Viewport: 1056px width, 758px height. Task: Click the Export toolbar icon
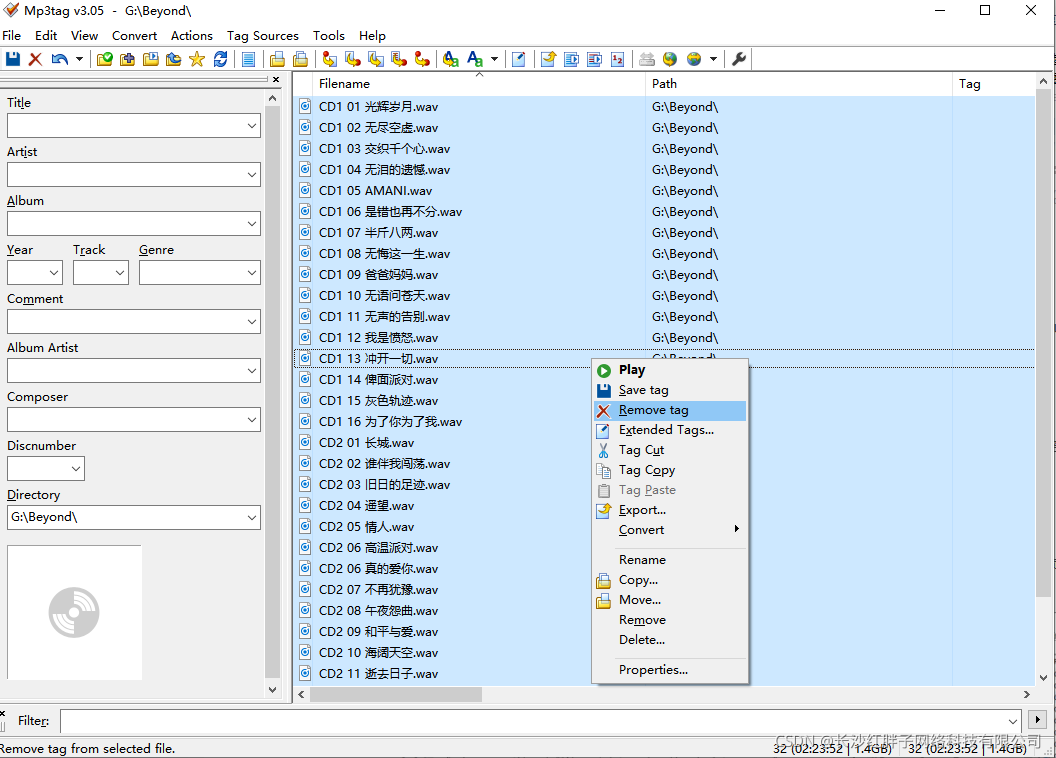pyautogui.click(x=548, y=59)
